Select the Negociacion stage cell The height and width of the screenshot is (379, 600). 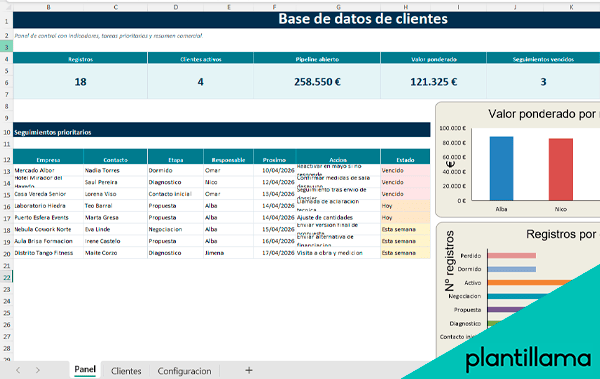176,229
